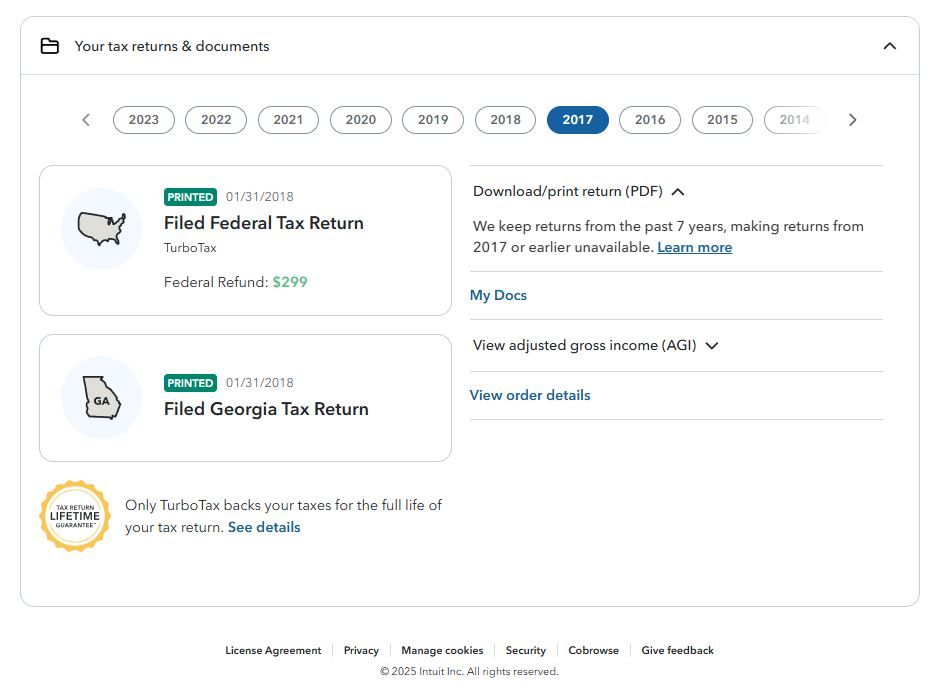Image resolution: width=936 pixels, height=692 pixels.
Task: Open the Cobrowse footer link
Action: tap(593, 650)
